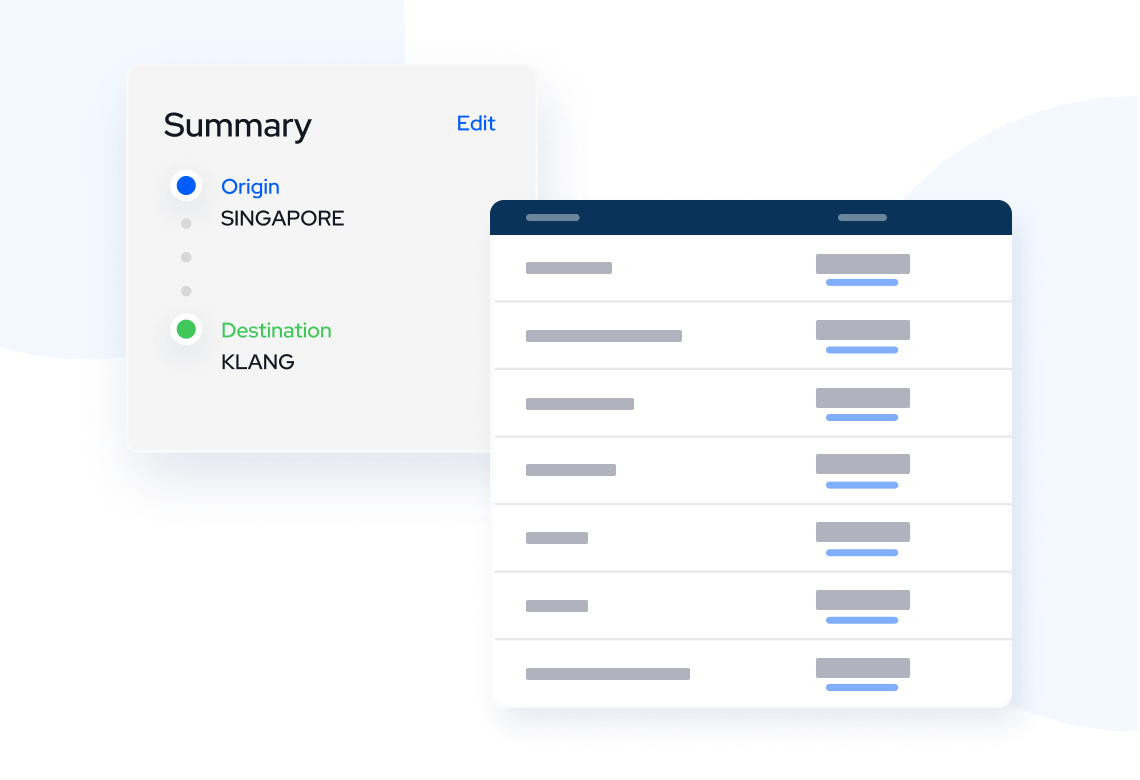The width and height of the screenshot is (1140, 780).
Task: Click the Origin label
Action: [x=250, y=187]
